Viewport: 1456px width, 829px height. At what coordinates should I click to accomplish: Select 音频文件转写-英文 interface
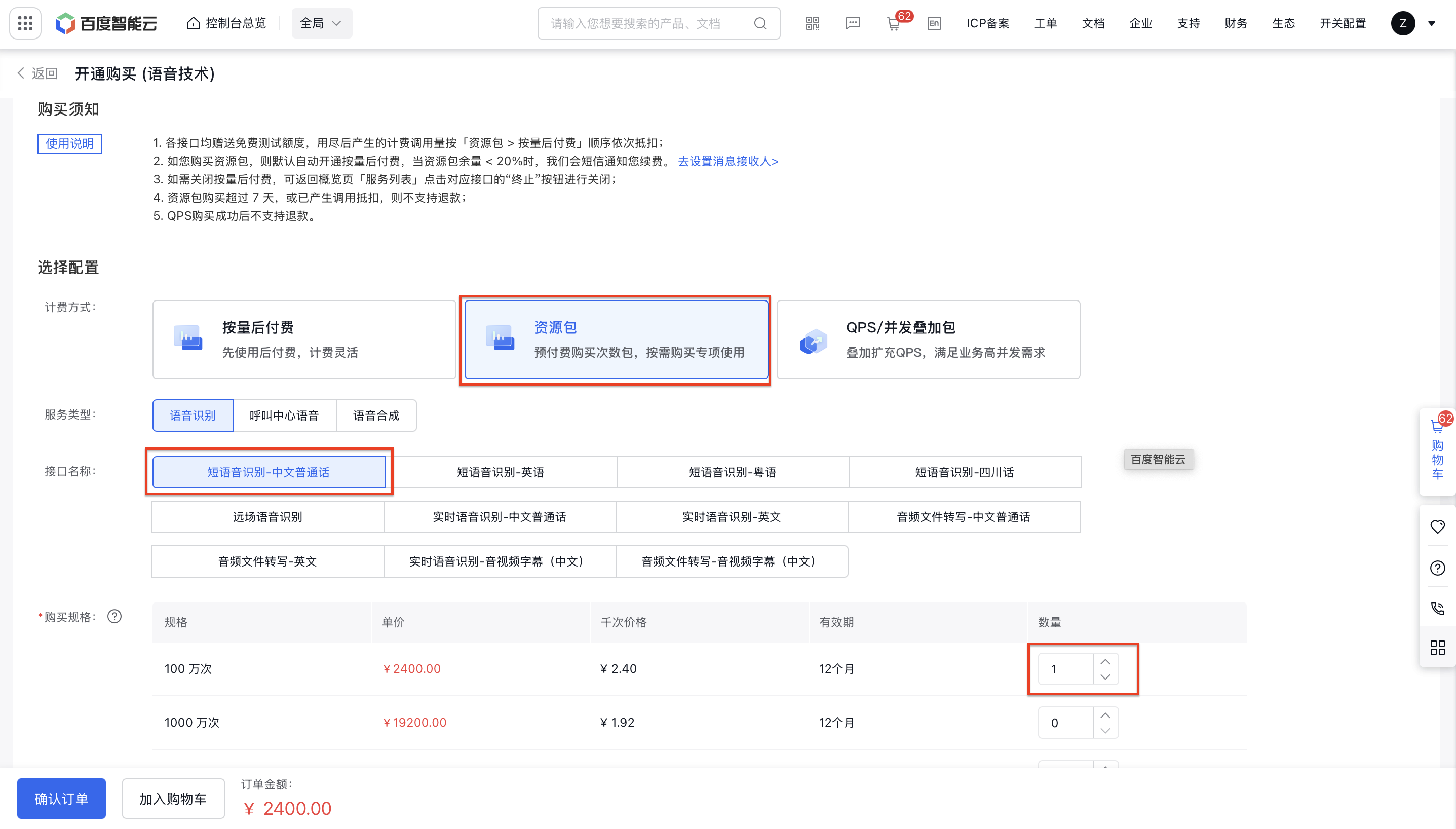267,561
